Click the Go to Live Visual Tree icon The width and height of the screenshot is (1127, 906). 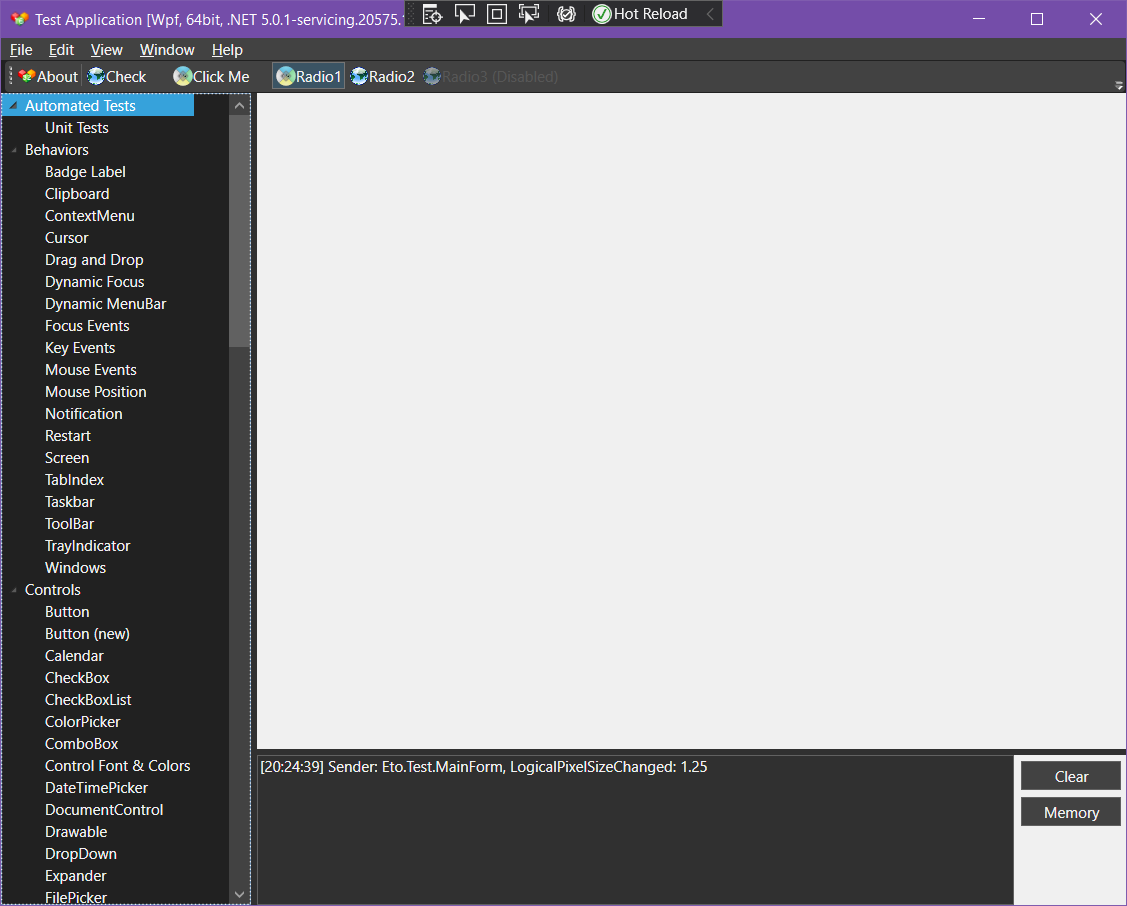click(x=432, y=14)
